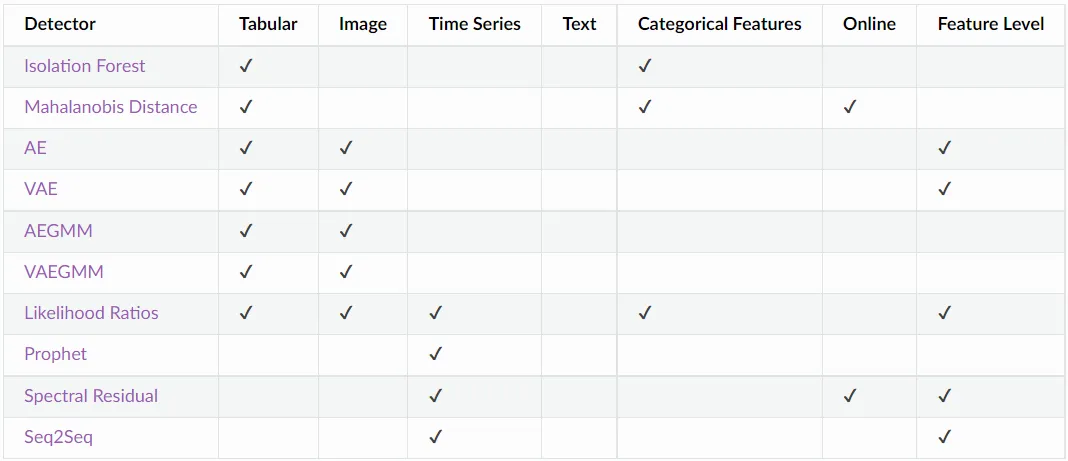
Task: Open the VAEGMM detector link
Action: (x=64, y=272)
